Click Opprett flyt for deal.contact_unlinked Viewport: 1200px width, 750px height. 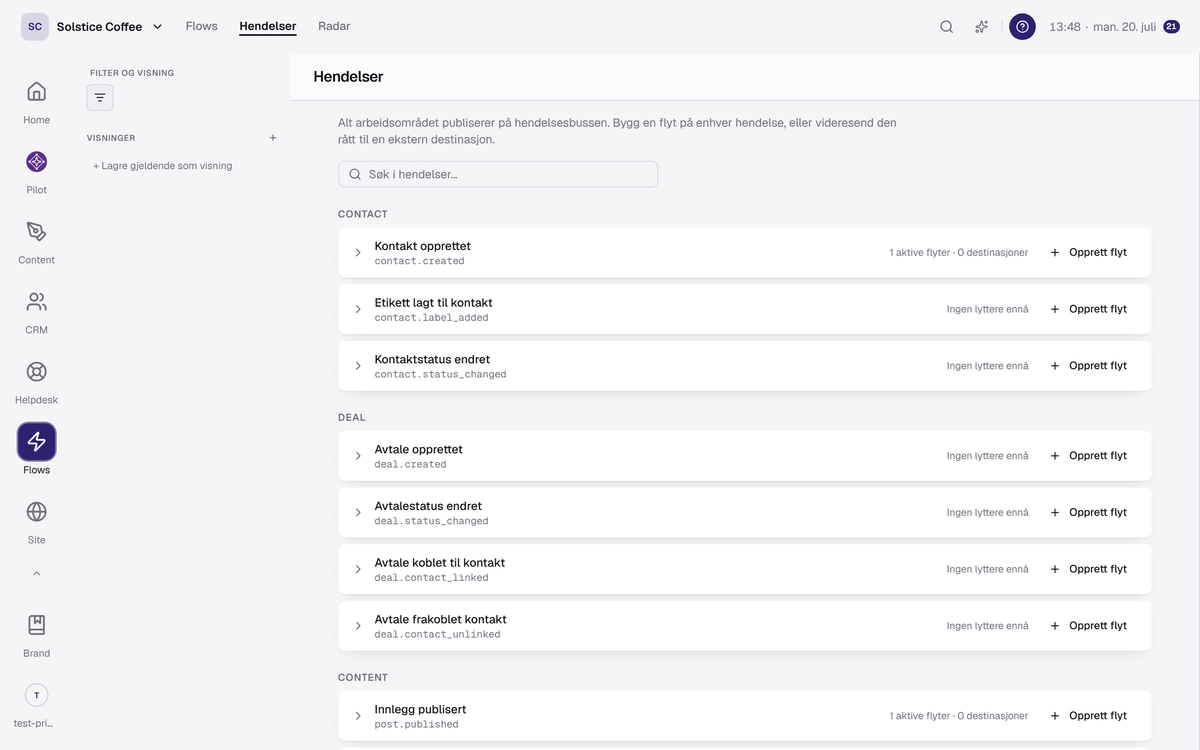(1088, 626)
